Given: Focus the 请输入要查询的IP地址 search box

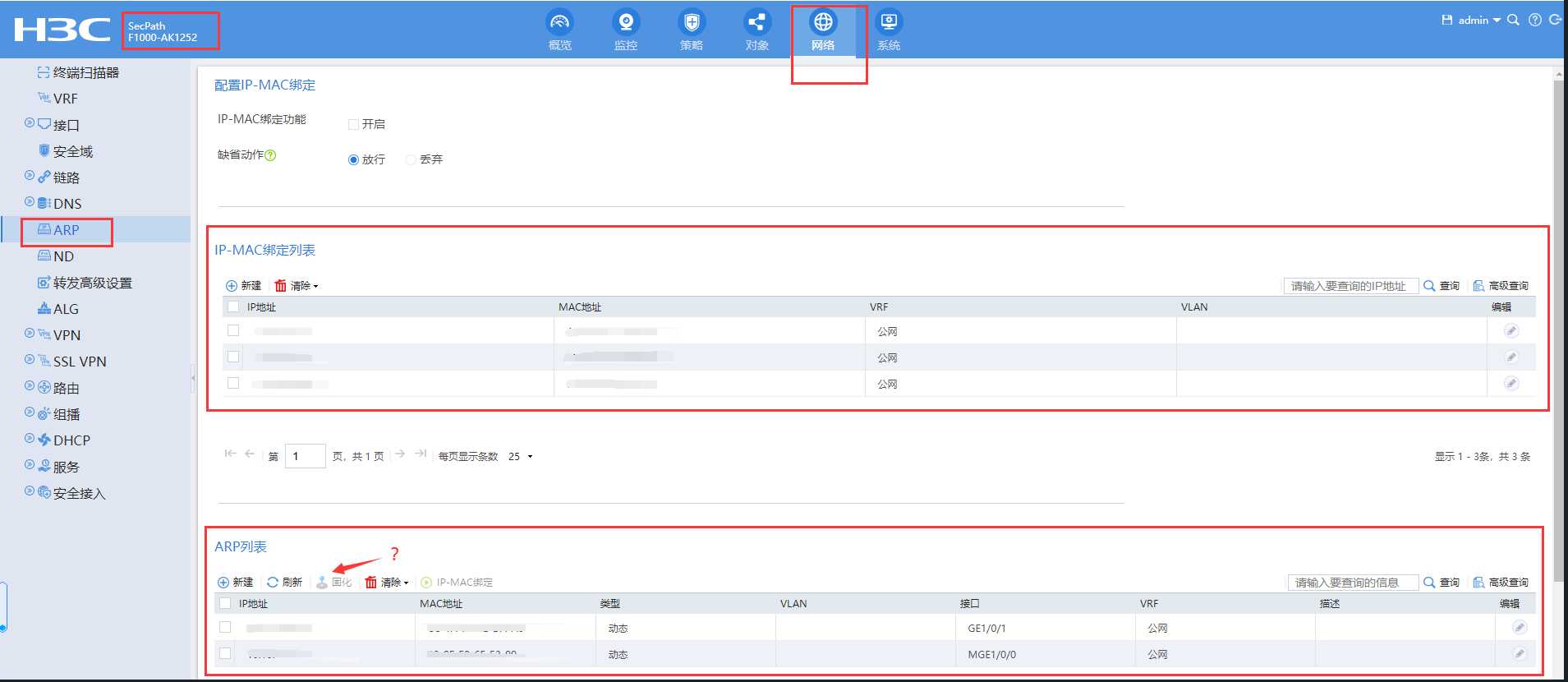Looking at the screenshot, I should coord(1351,286).
